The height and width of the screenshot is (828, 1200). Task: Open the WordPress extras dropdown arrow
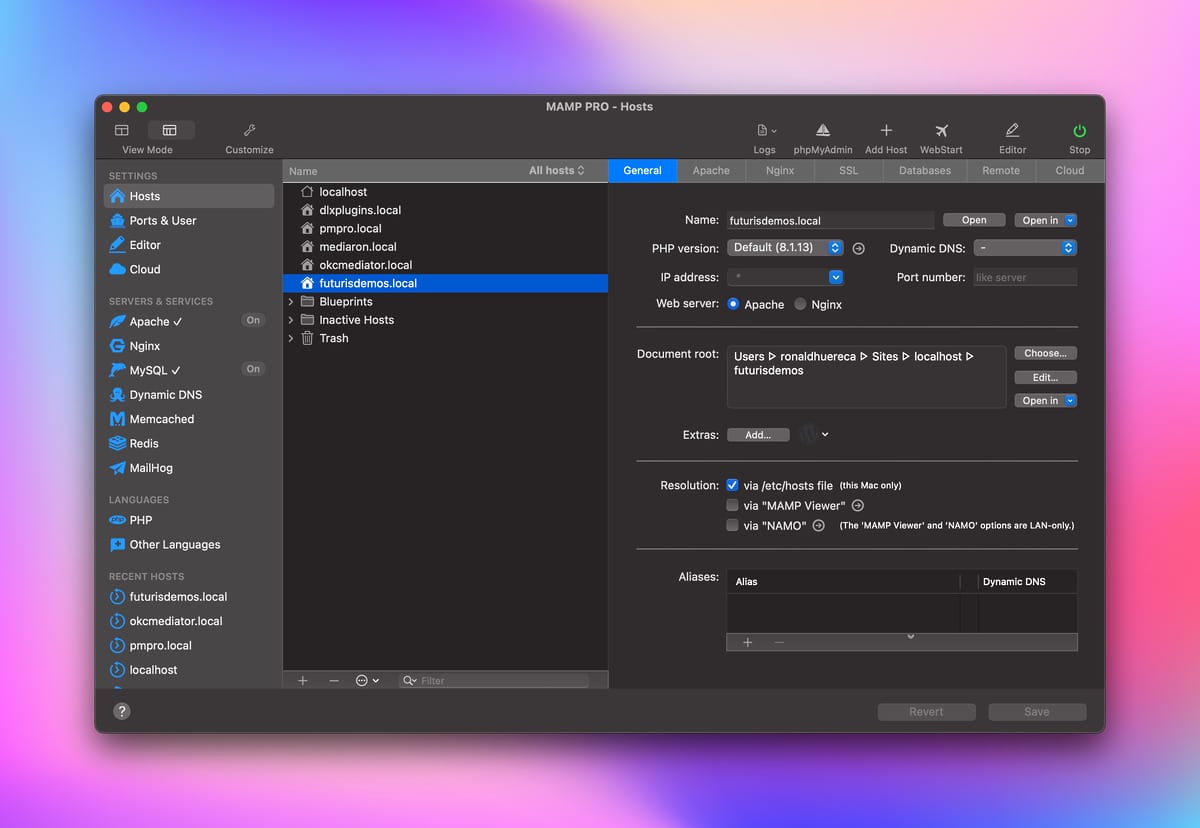tap(825, 434)
